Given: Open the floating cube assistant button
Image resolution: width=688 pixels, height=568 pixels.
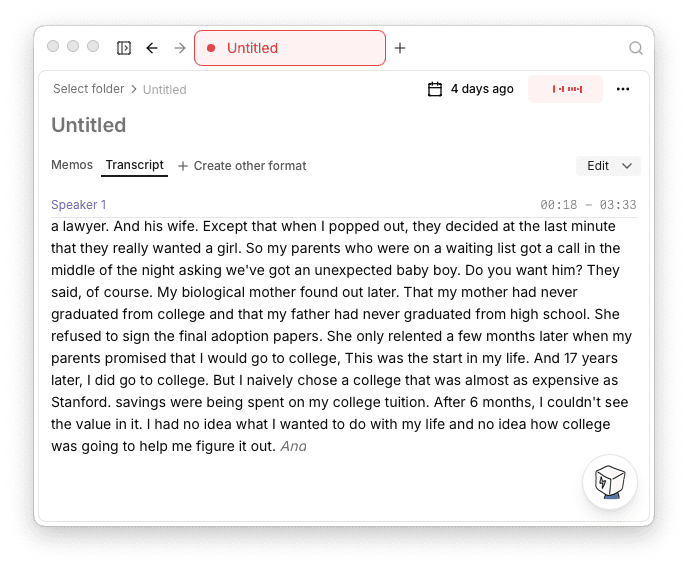Looking at the screenshot, I should click(x=609, y=481).
